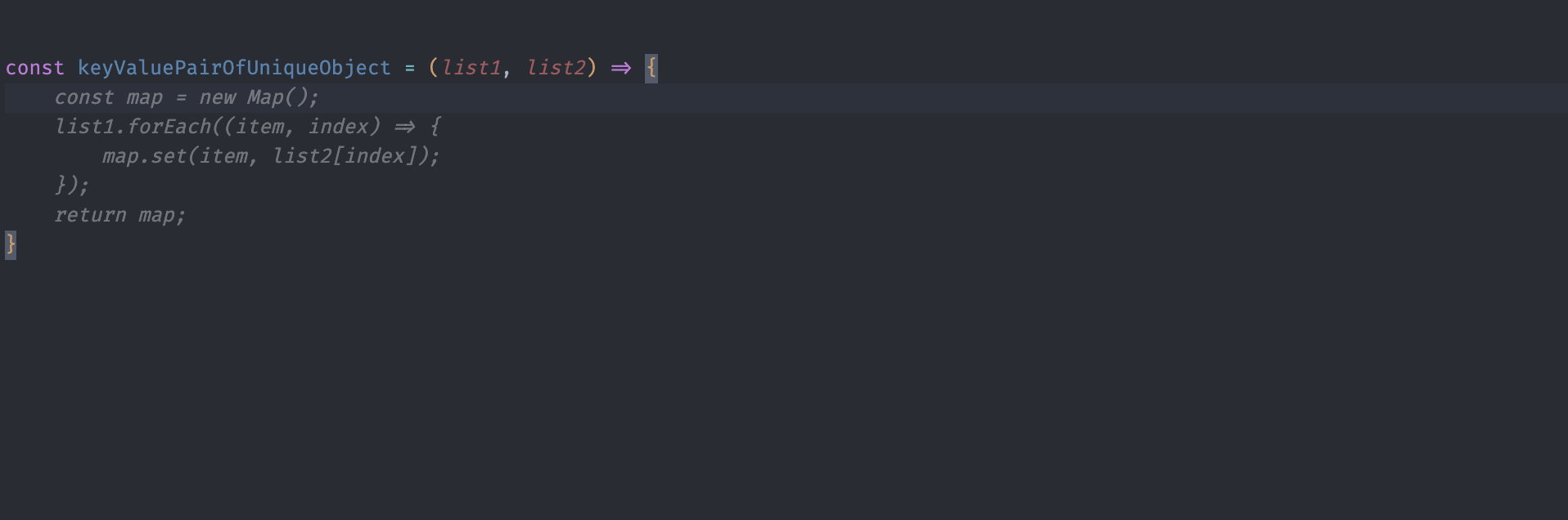
Task: Click the '});' closing line
Action: (x=72, y=186)
